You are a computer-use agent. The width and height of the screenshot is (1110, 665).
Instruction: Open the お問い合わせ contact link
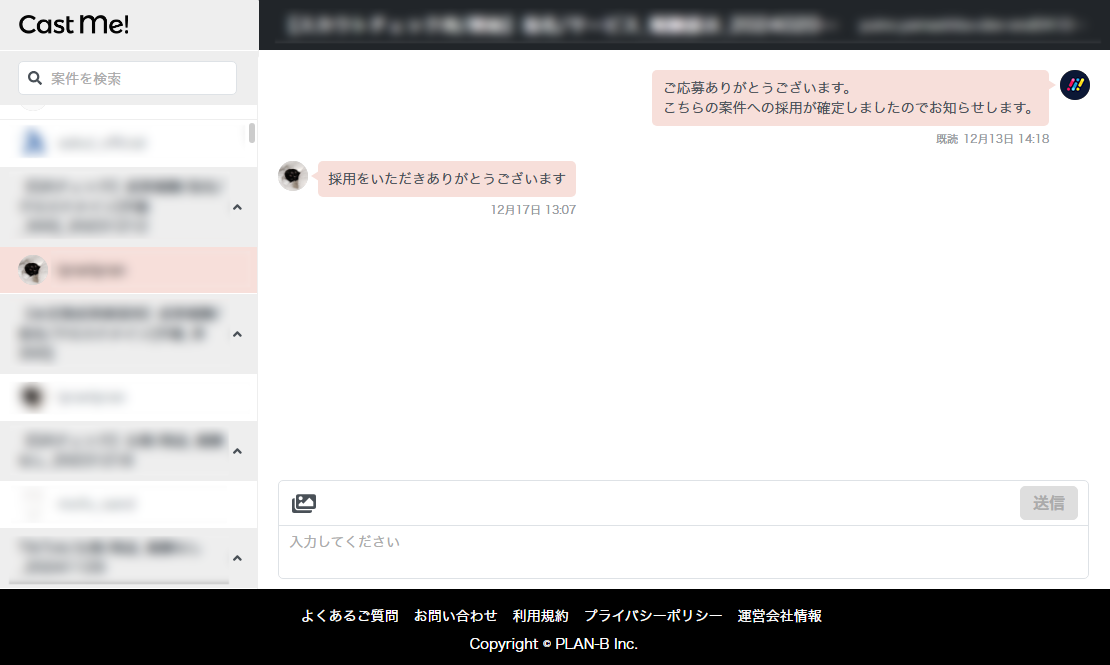(x=455, y=616)
